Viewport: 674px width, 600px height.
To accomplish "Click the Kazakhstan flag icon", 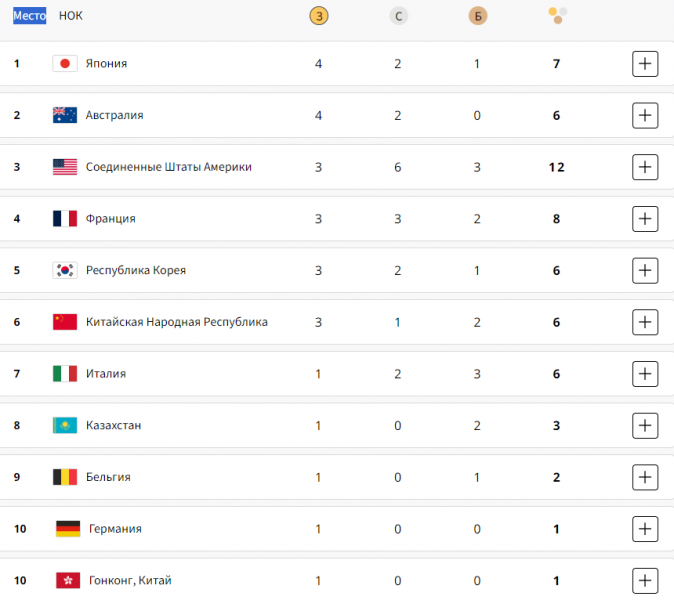I will [65, 425].
